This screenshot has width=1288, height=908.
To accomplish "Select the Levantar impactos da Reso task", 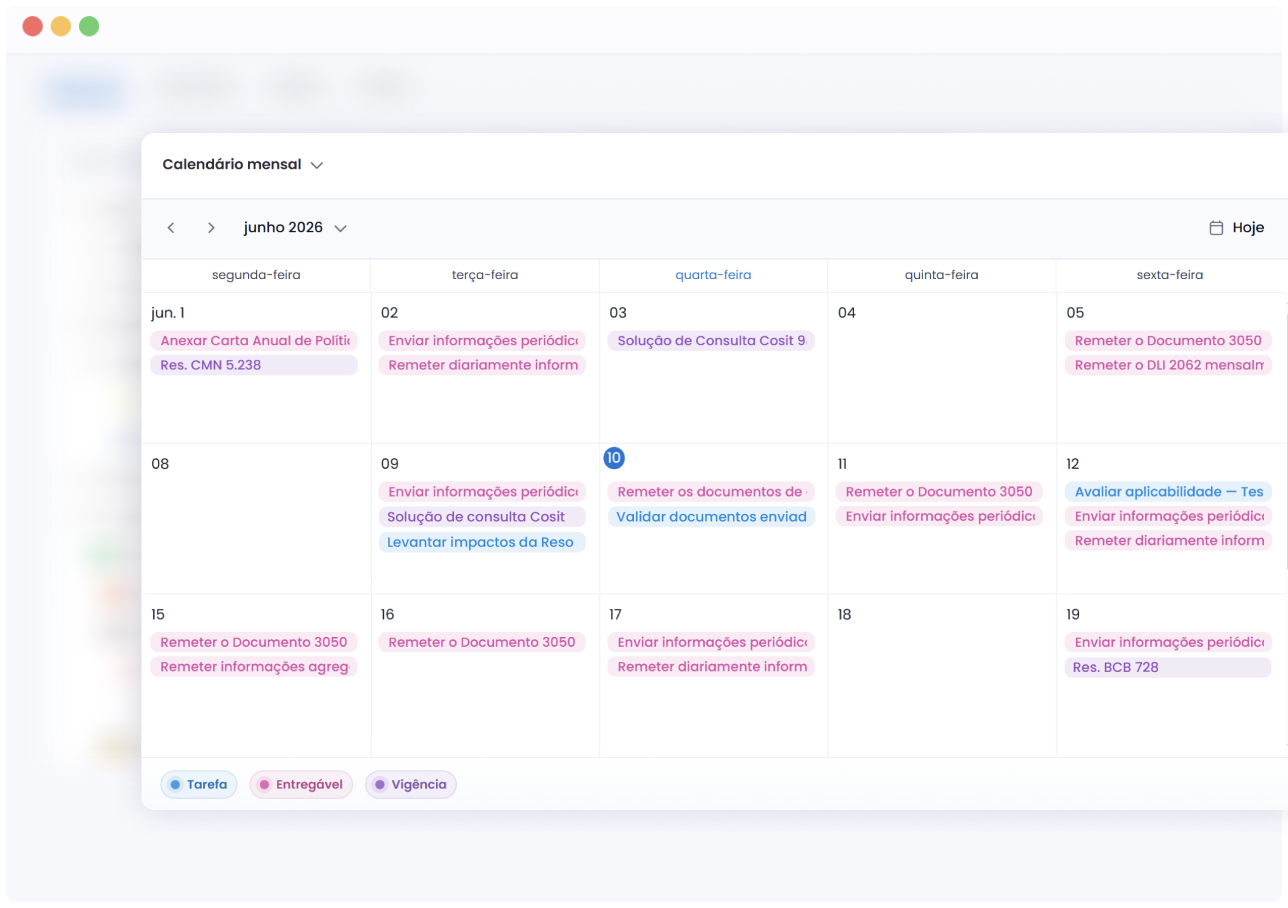I will click(482, 542).
